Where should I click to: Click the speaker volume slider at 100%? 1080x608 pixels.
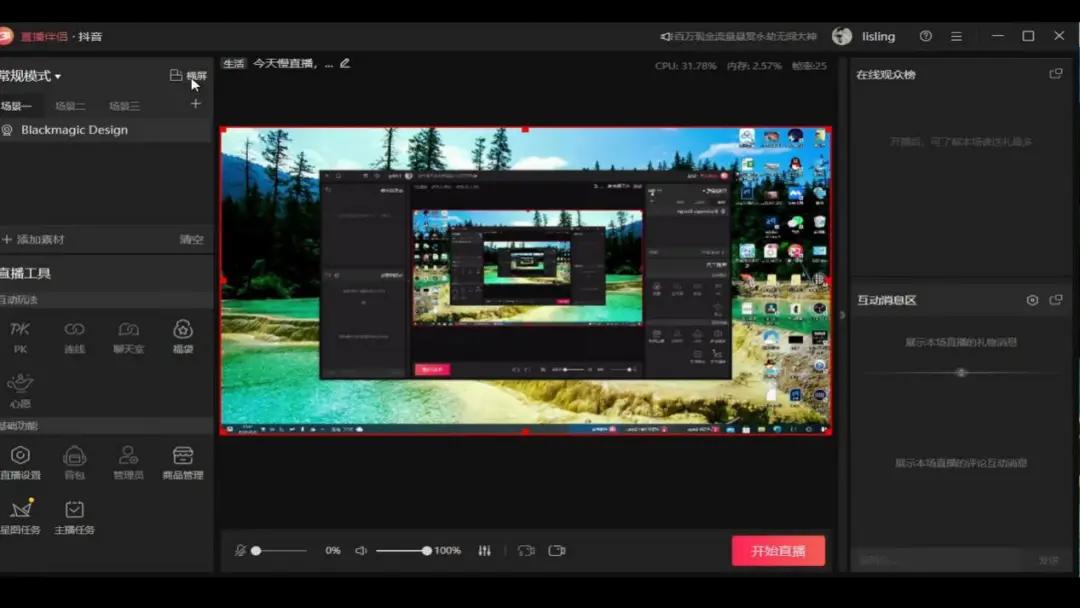(x=426, y=551)
